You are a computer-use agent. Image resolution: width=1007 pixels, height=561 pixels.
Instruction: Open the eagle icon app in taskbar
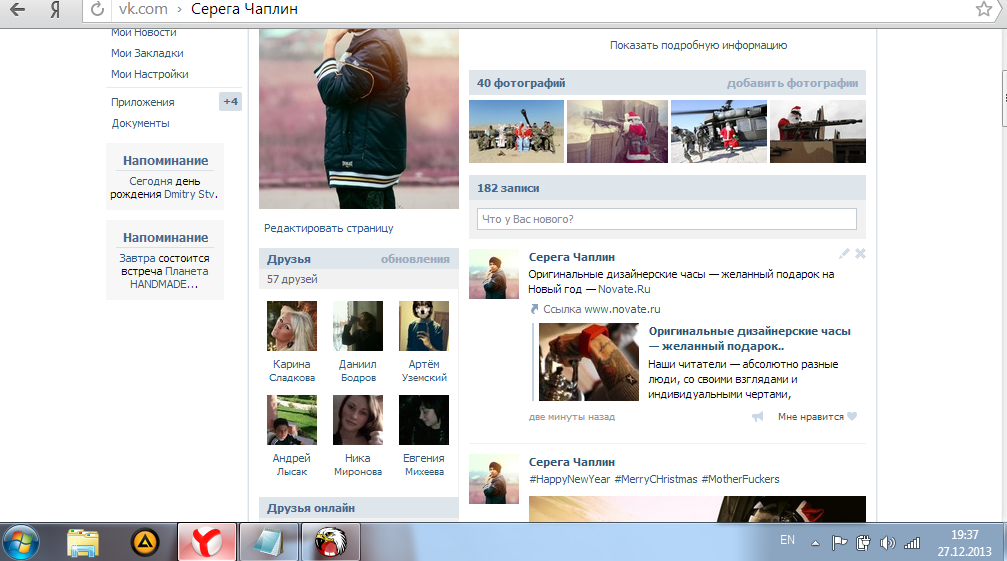click(x=330, y=542)
